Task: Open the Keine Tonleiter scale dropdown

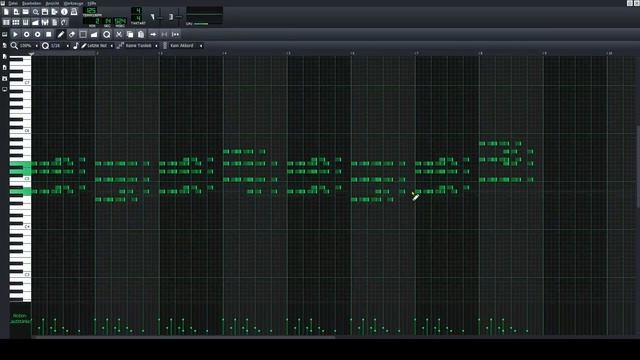Action: (141, 46)
